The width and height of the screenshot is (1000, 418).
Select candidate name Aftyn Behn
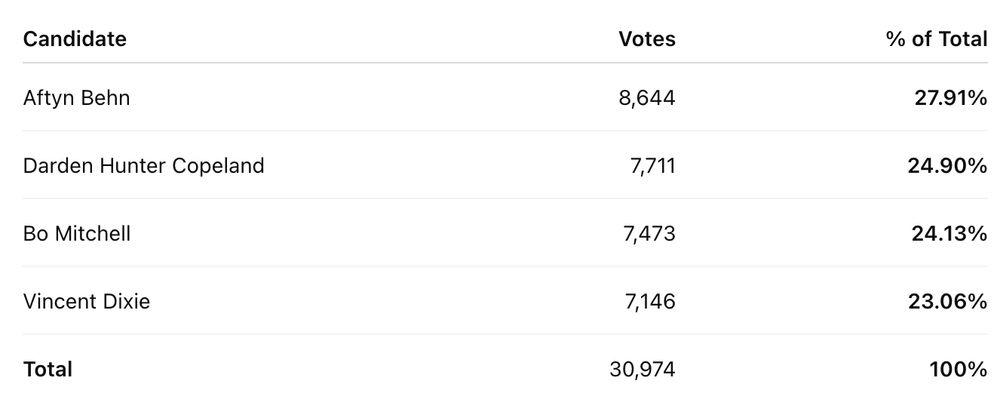pos(76,98)
